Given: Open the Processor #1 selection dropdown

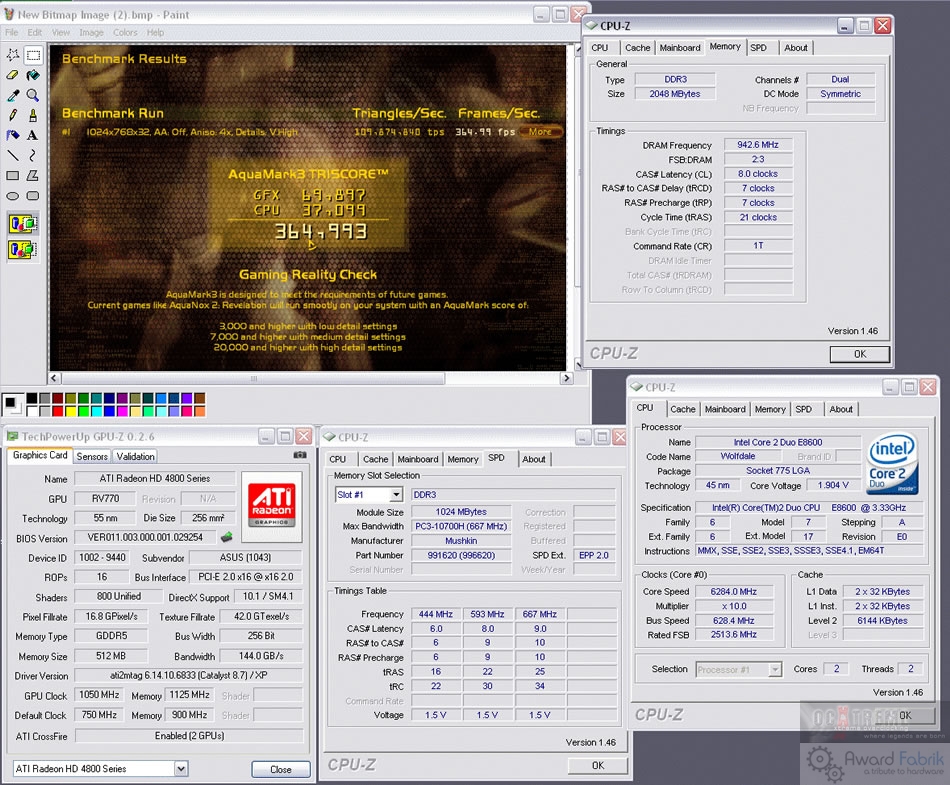Looking at the screenshot, I should (774, 669).
